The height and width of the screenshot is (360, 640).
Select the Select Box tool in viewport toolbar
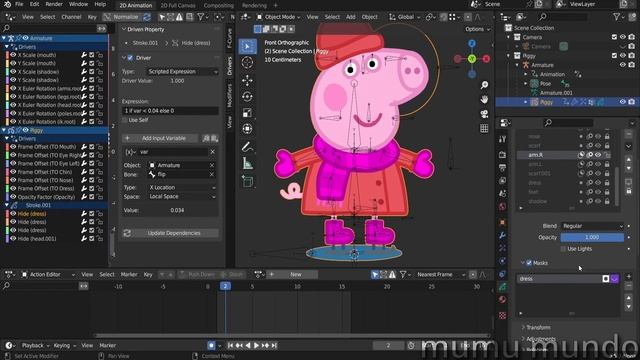(247, 46)
